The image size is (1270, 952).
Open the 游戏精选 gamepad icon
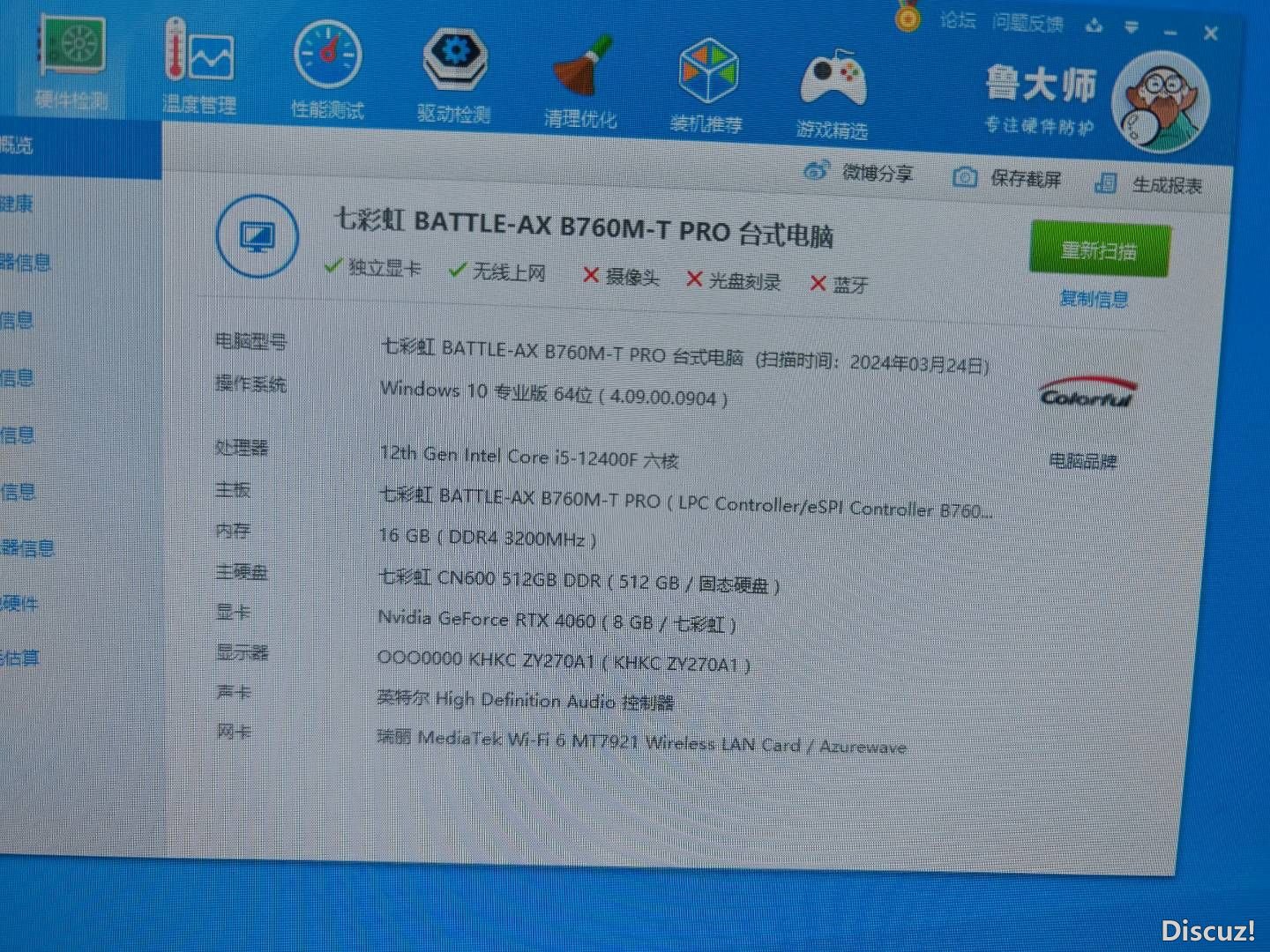[833, 92]
